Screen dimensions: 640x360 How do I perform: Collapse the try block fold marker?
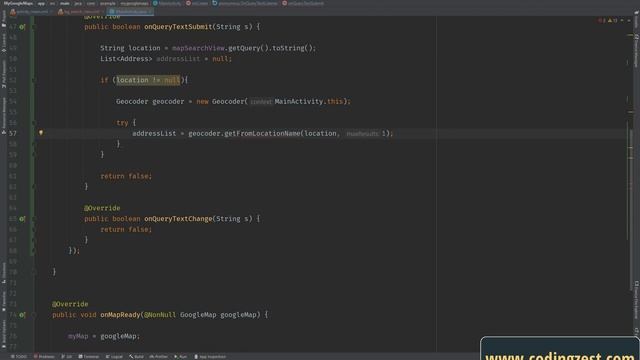pyautogui.click(x=34, y=123)
